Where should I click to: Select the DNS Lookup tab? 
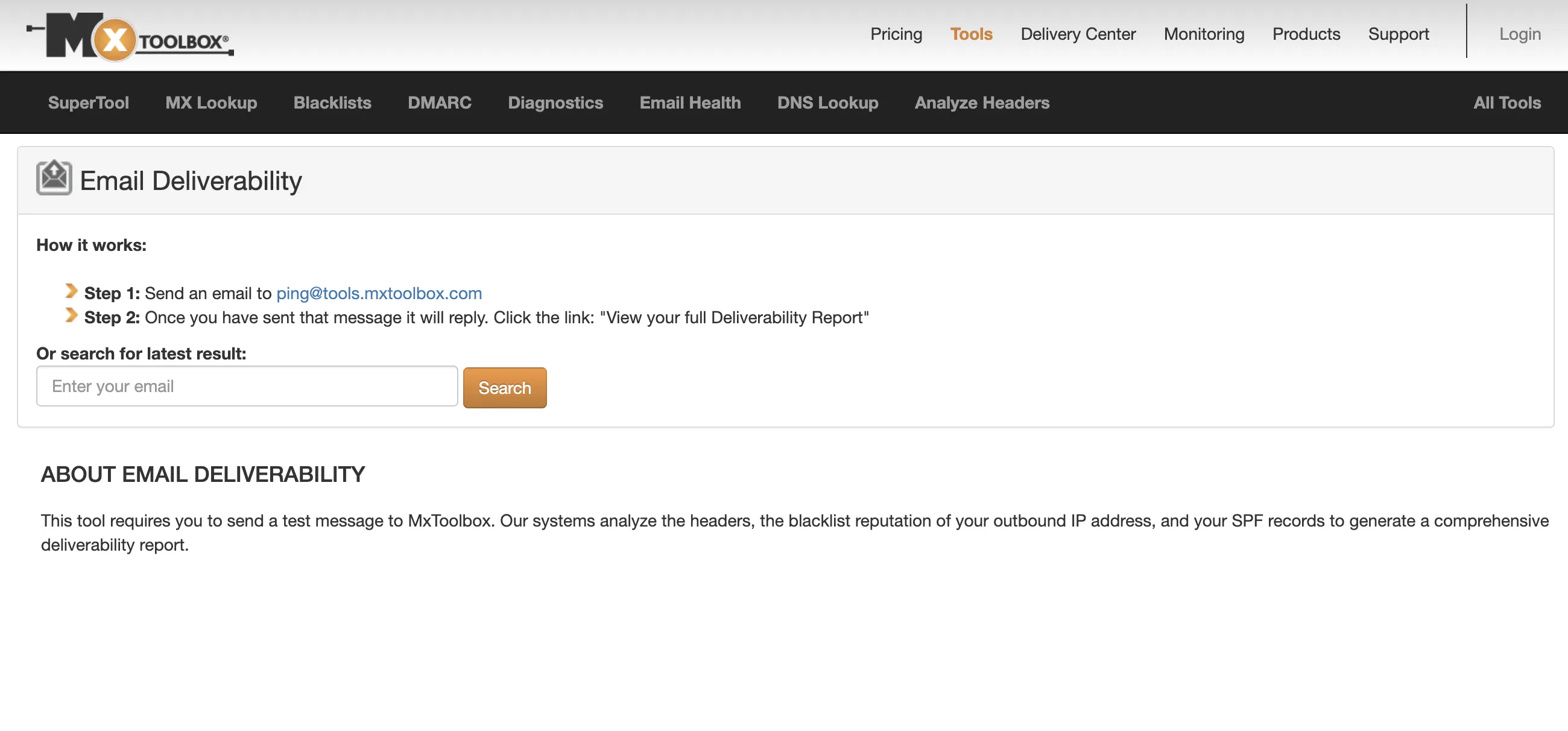(x=827, y=103)
